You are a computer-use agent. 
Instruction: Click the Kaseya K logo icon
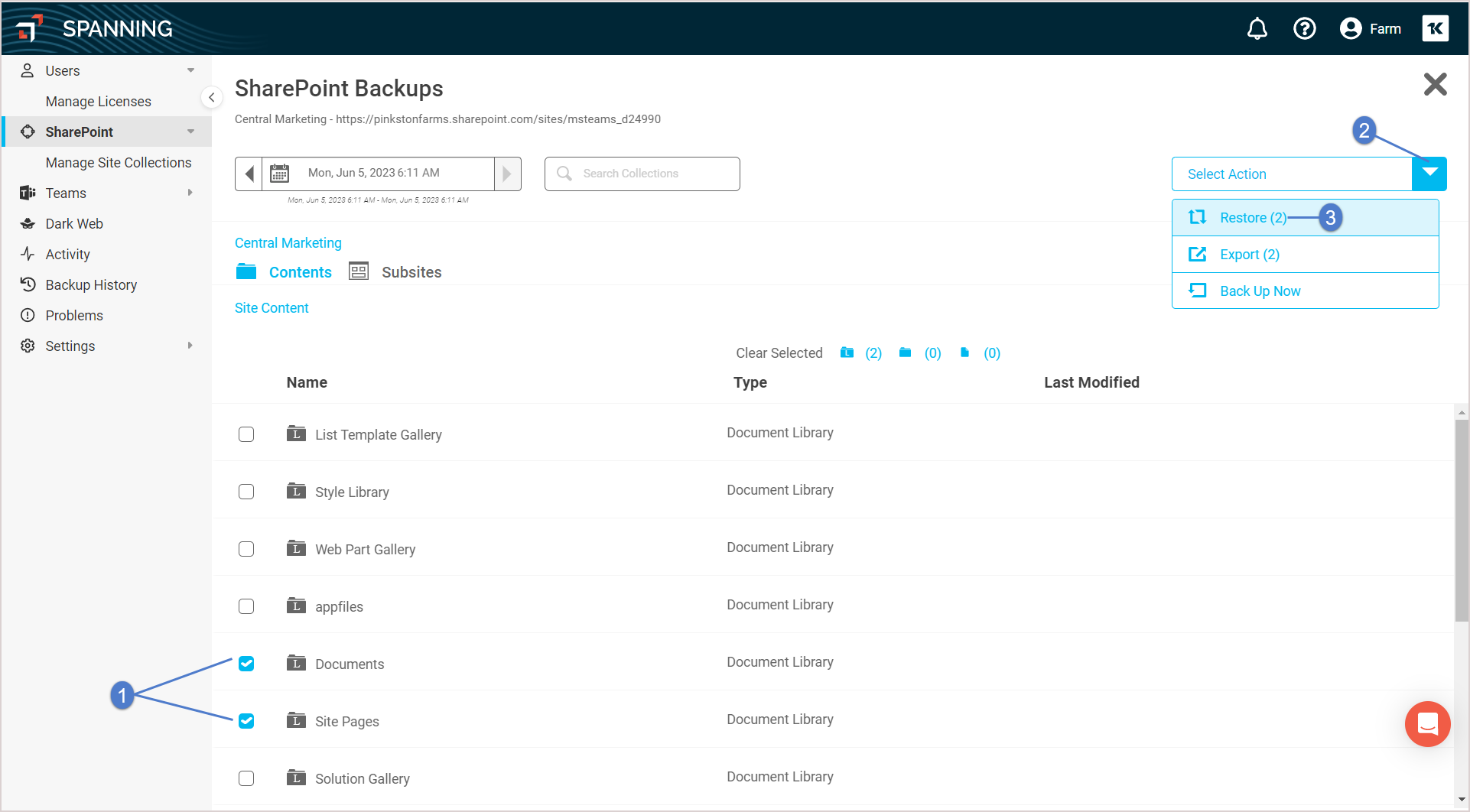pyautogui.click(x=1436, y=29)
